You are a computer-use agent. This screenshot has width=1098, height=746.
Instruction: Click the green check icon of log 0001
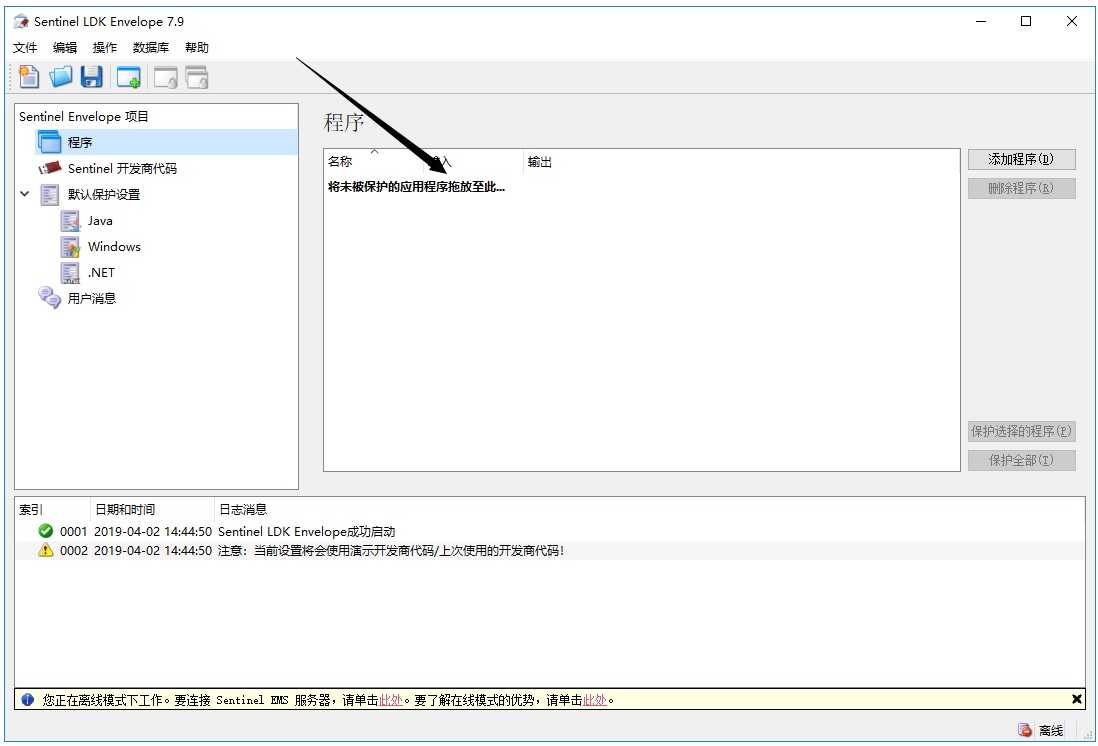[x=46, y=531]
